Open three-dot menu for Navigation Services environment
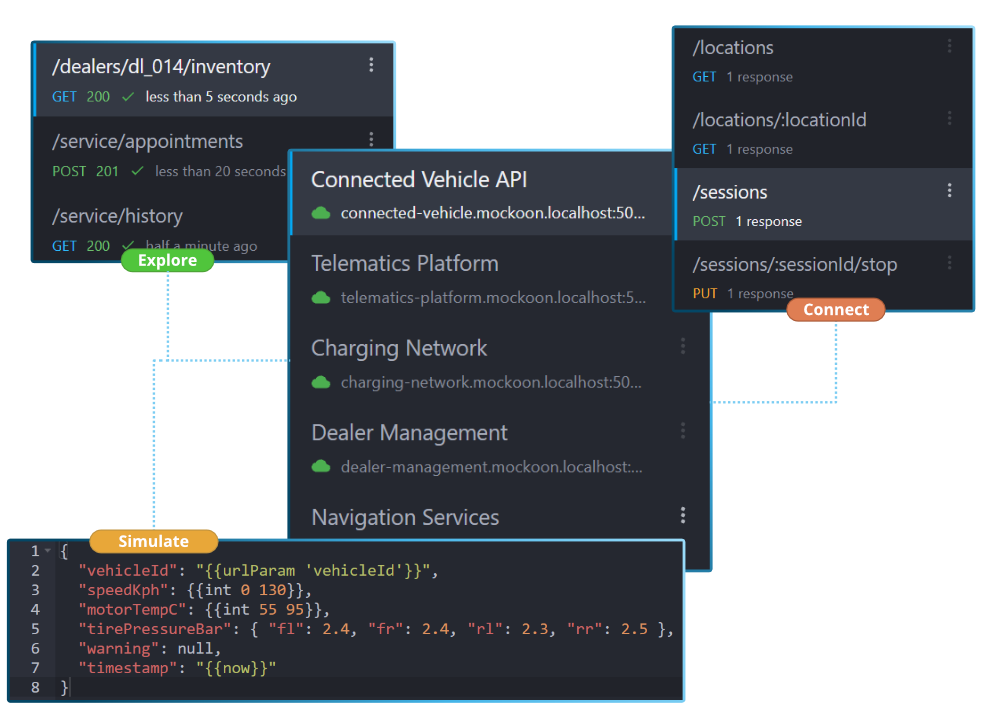Image resolution: width=1000 pixels, height=721 pixels. [683, 515]
